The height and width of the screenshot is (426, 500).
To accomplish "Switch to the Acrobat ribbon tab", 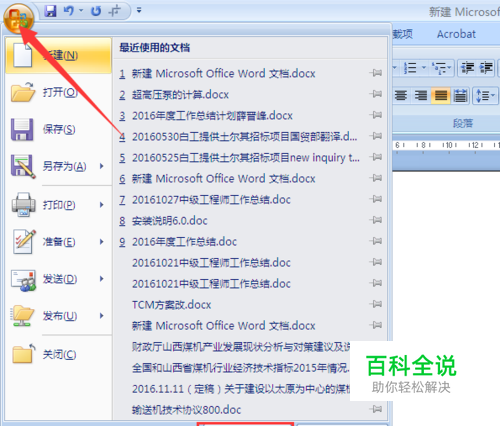I will (456, 34).
